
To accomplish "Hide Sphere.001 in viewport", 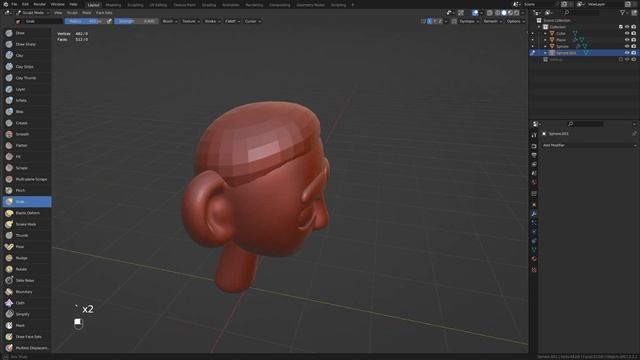I will (627, 53).
